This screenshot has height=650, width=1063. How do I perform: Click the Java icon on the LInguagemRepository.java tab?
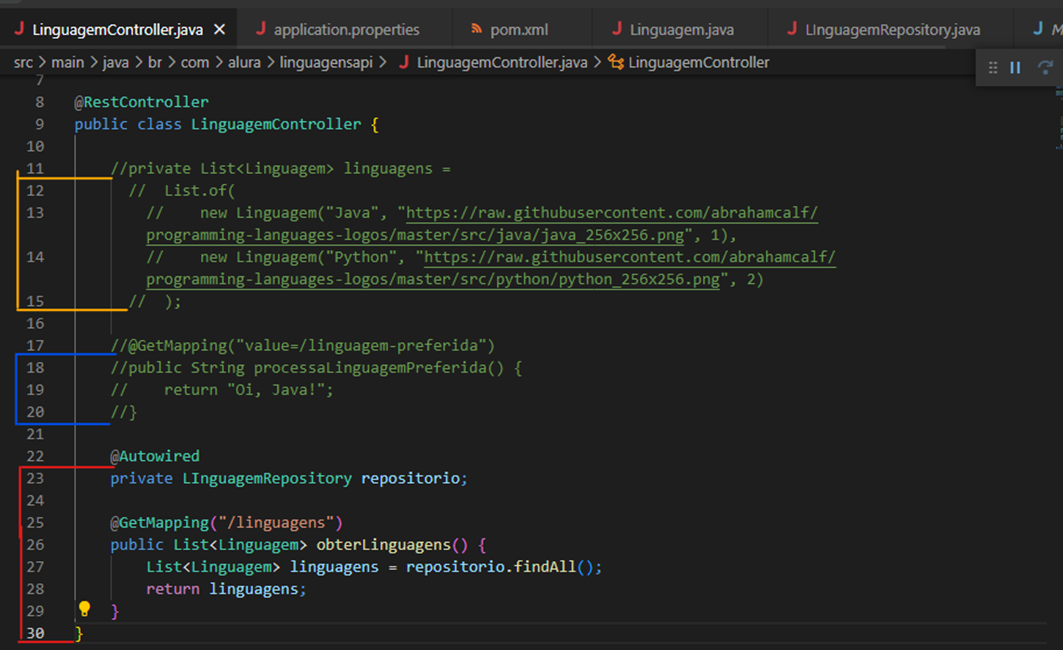[x=792, y=29]
